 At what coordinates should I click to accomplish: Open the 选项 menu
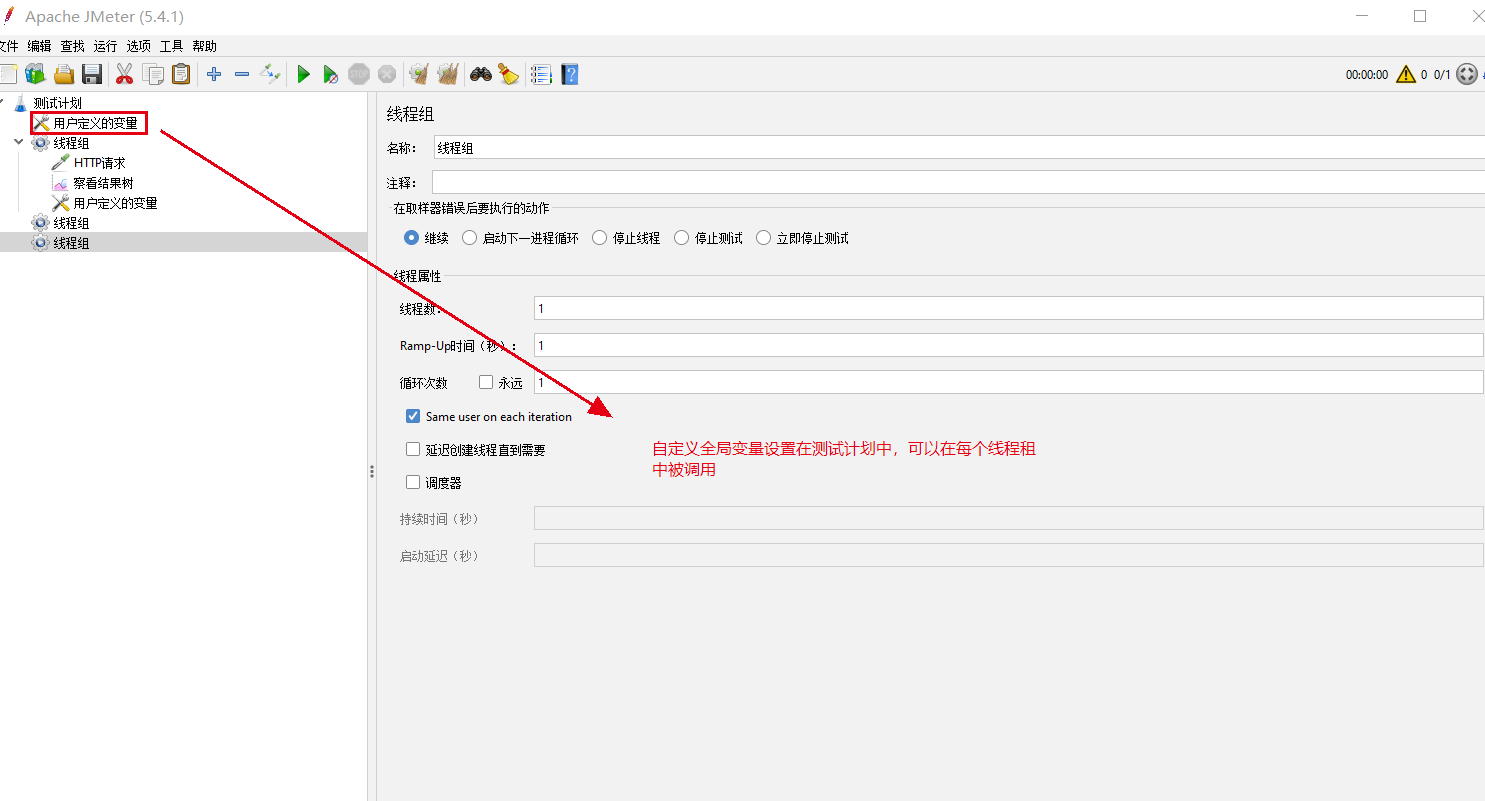(x=138, y=46)
